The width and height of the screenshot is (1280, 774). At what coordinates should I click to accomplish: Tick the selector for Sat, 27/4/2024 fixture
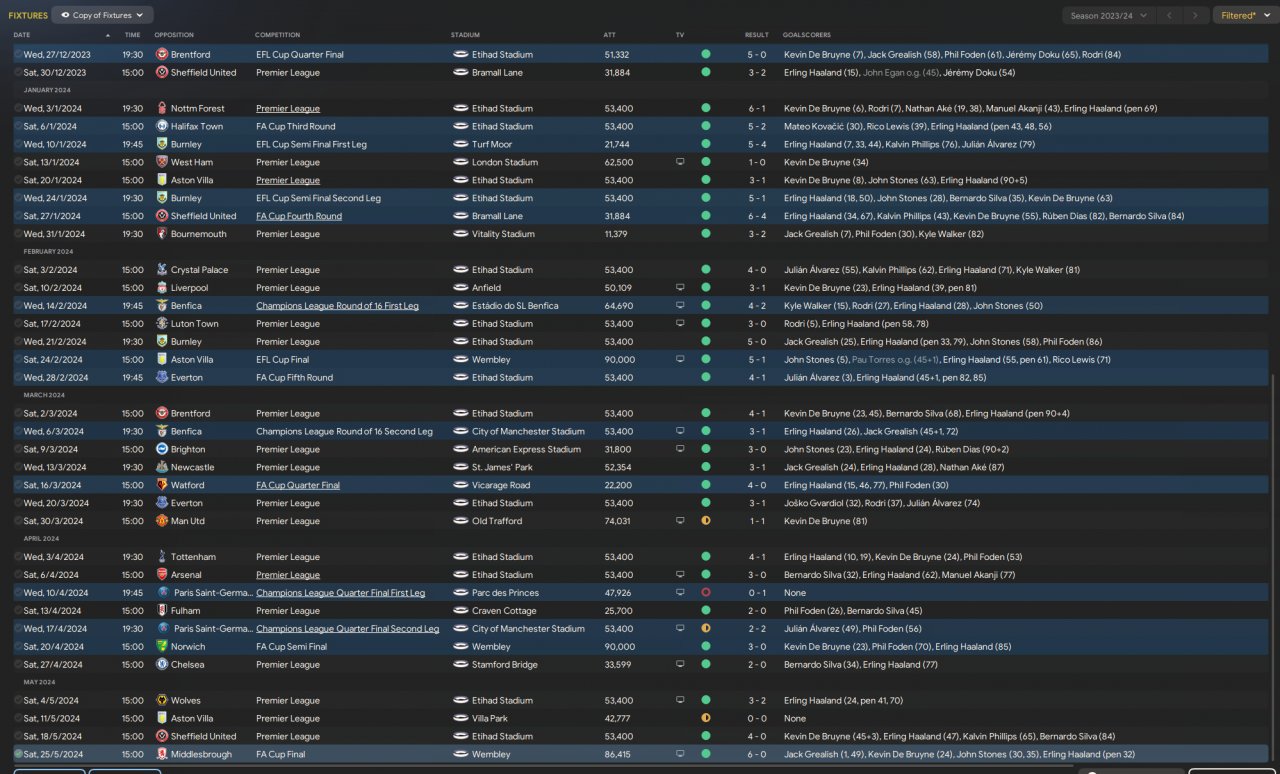18,664
